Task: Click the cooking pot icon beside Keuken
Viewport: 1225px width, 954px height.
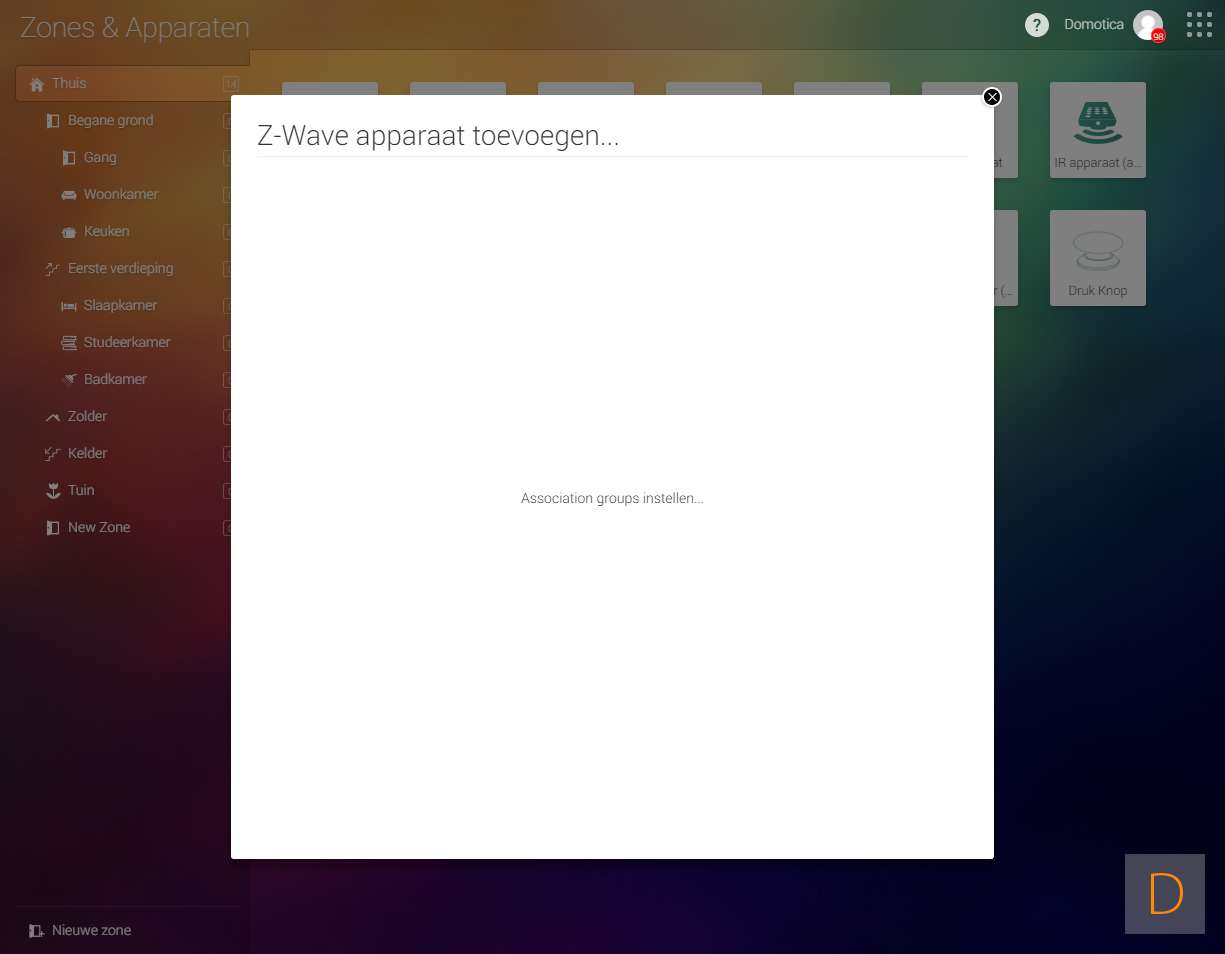Action: (69, 232)
